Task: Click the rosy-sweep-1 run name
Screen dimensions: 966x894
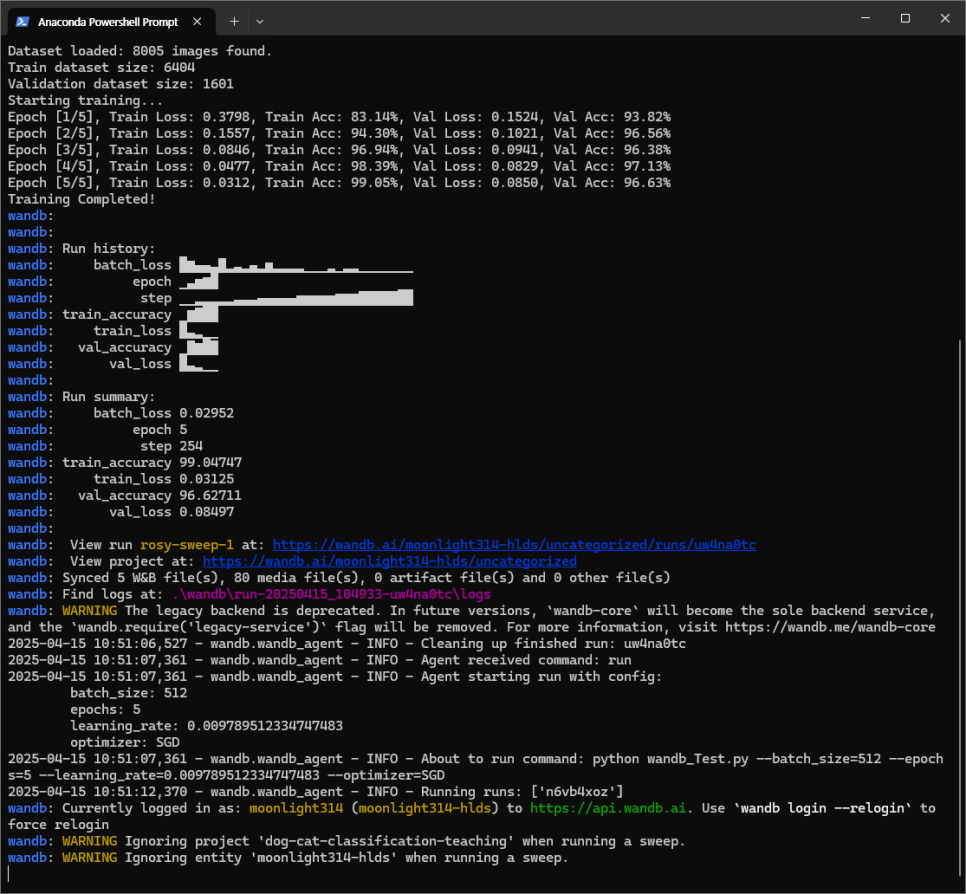Action: 187,545
